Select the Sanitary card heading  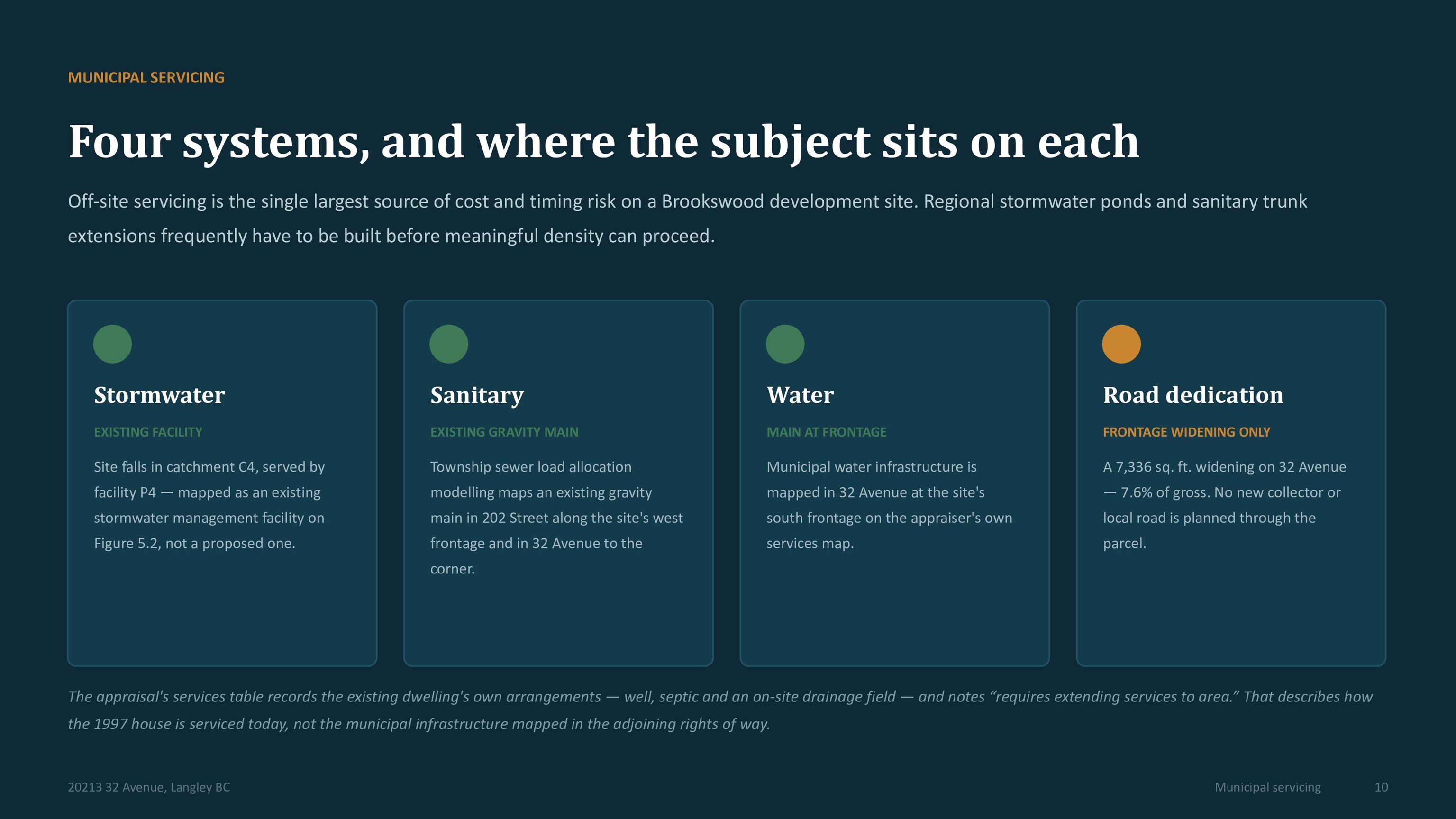pos(477,396)
